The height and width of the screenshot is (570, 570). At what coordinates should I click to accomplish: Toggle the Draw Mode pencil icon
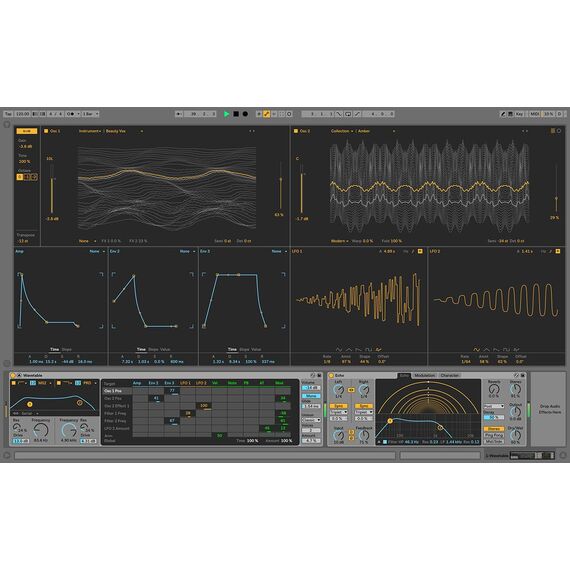pos(503,114)
